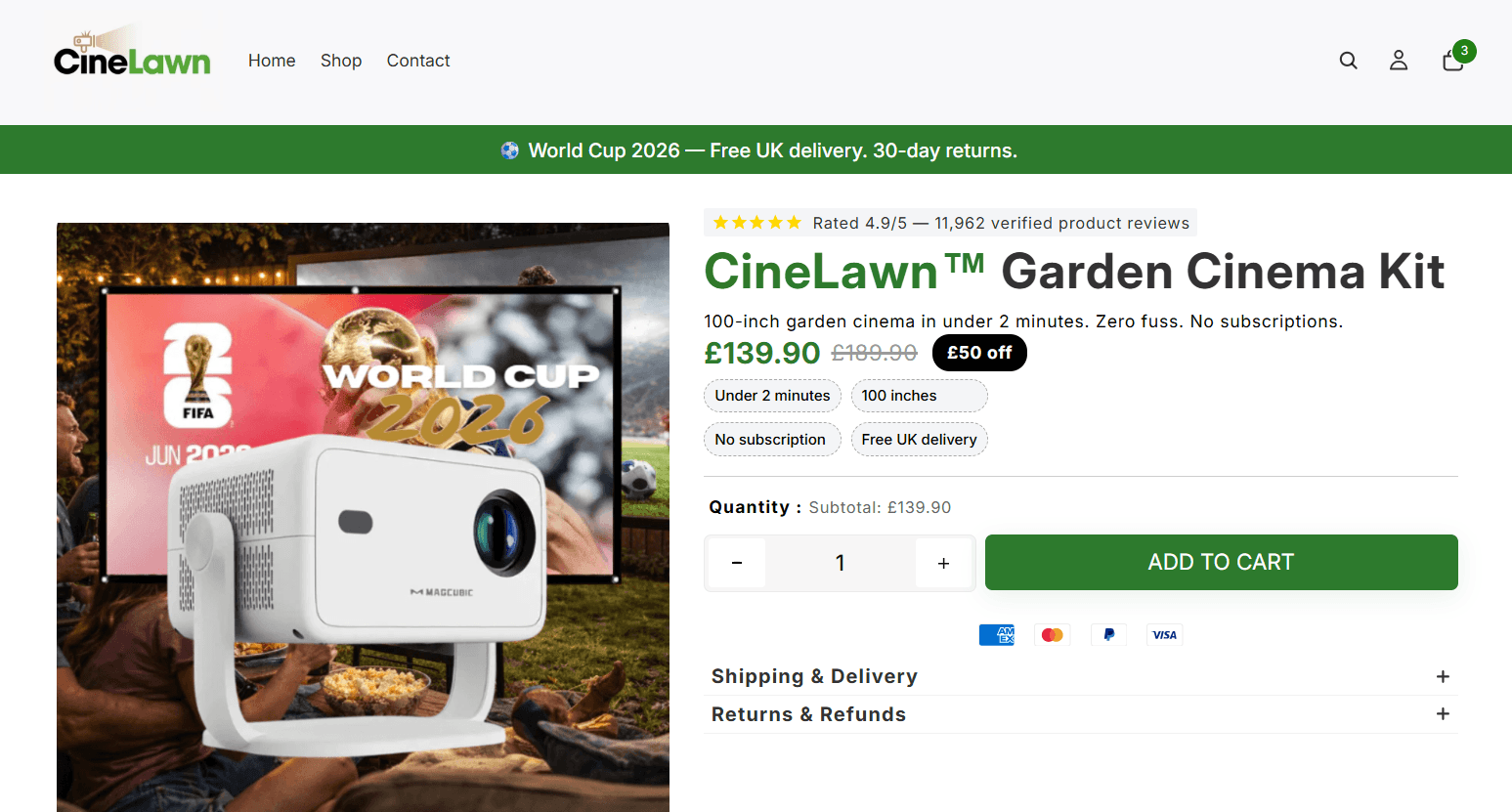
Task: Add the Garden Cinema Kit to cart
Action: pyautogui.click(x=1222, y=562)
